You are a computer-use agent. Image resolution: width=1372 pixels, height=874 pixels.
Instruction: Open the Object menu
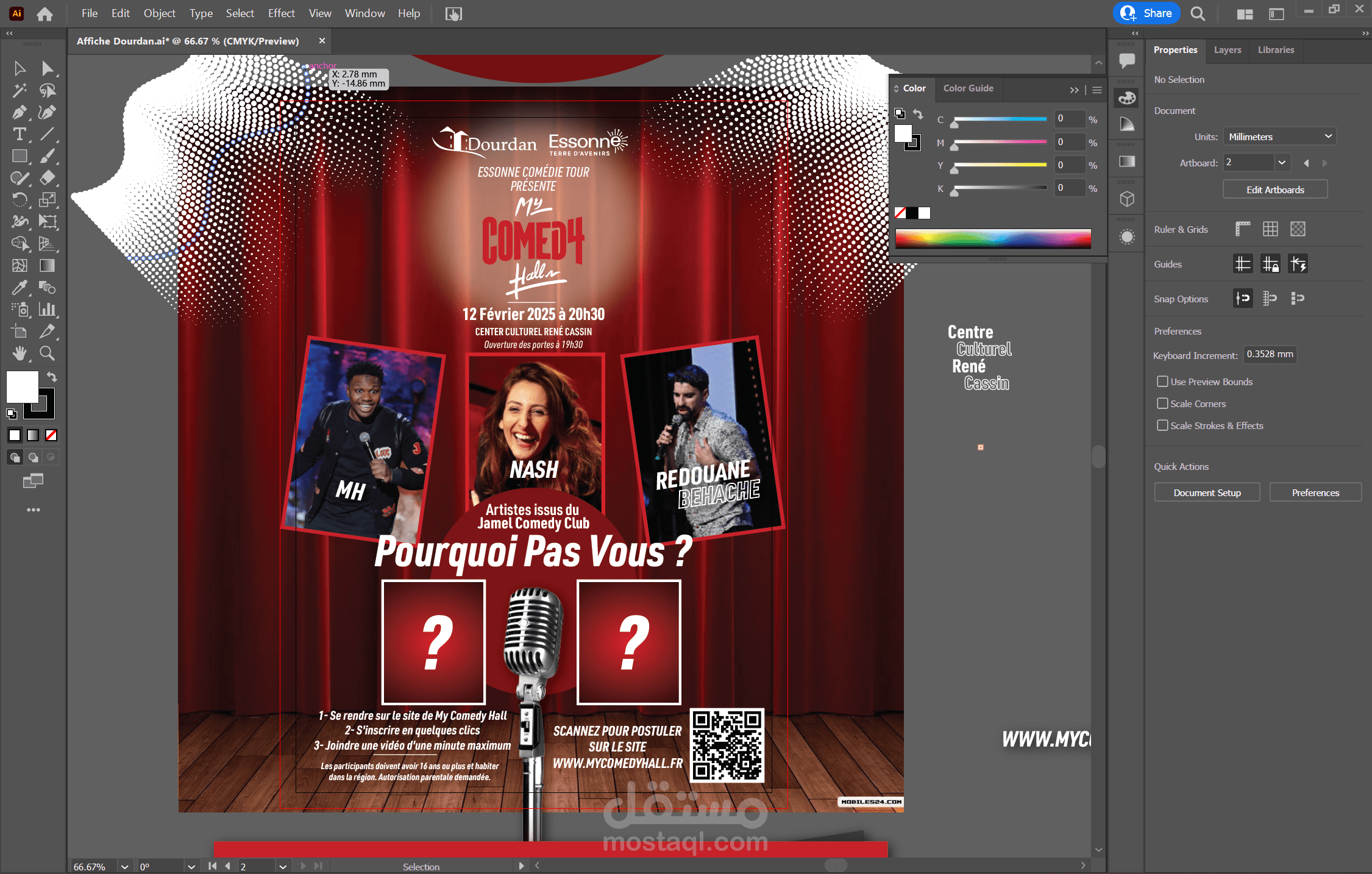click(159, 13)
